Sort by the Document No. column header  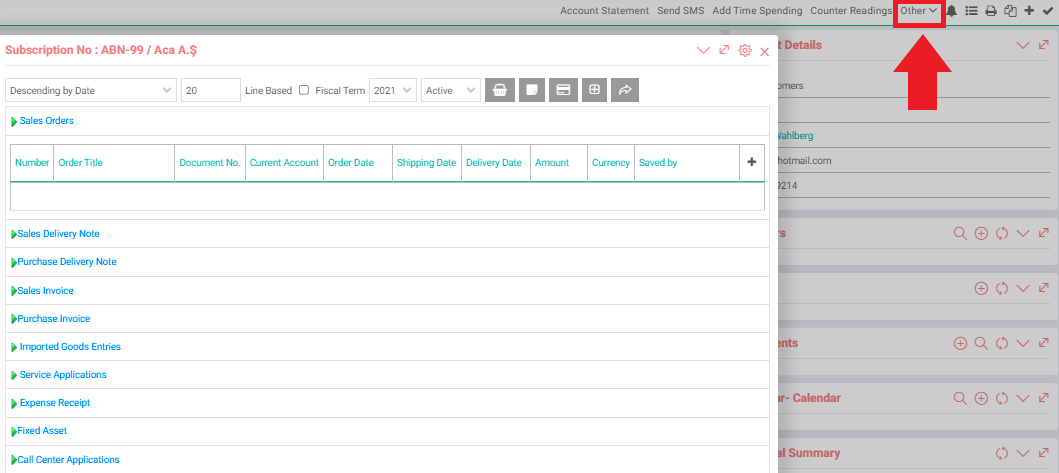click(210, 163)
